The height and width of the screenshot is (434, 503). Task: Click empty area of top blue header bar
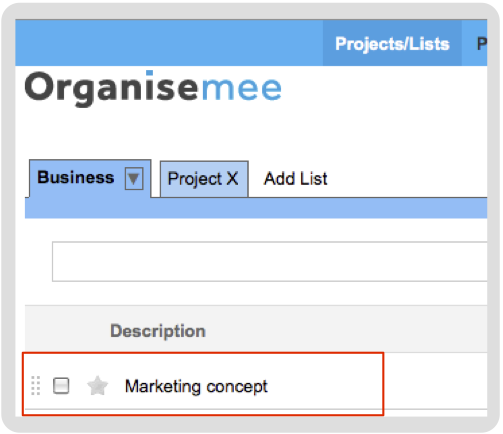(169, 43)
